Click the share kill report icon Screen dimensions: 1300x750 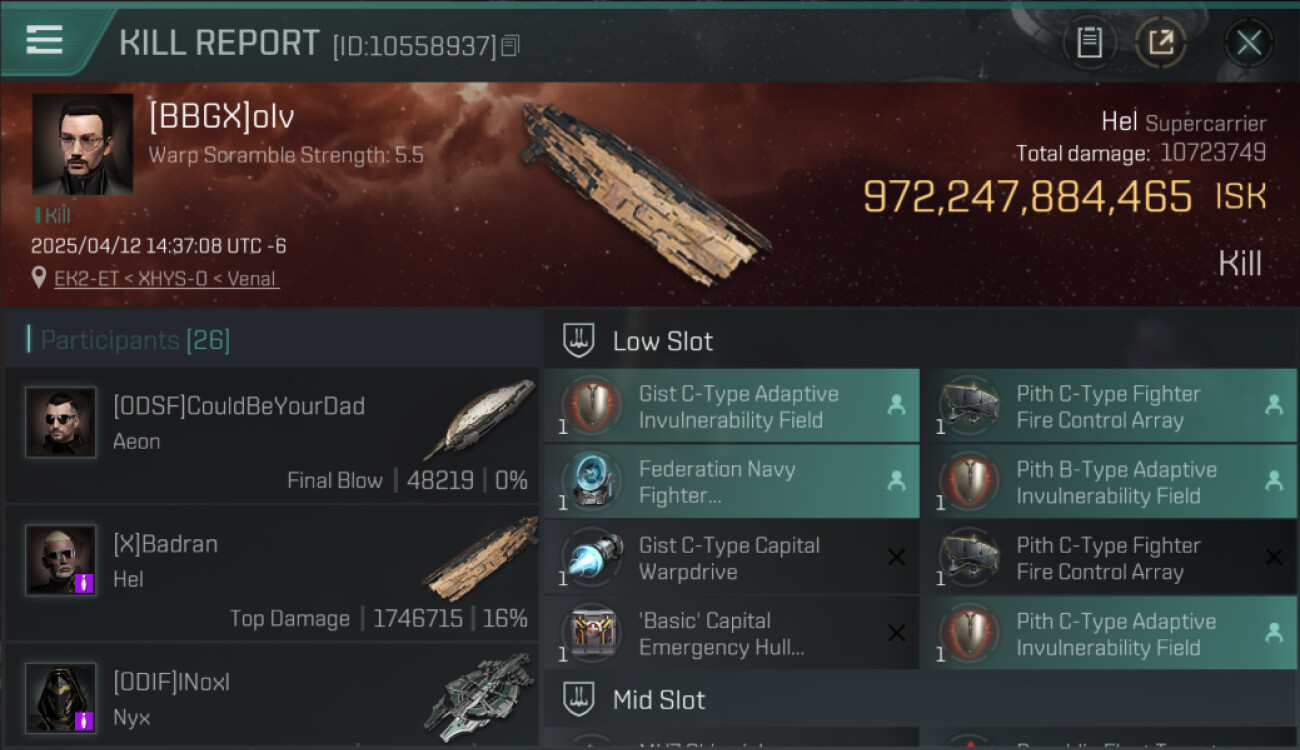(x=1161, y=43)
